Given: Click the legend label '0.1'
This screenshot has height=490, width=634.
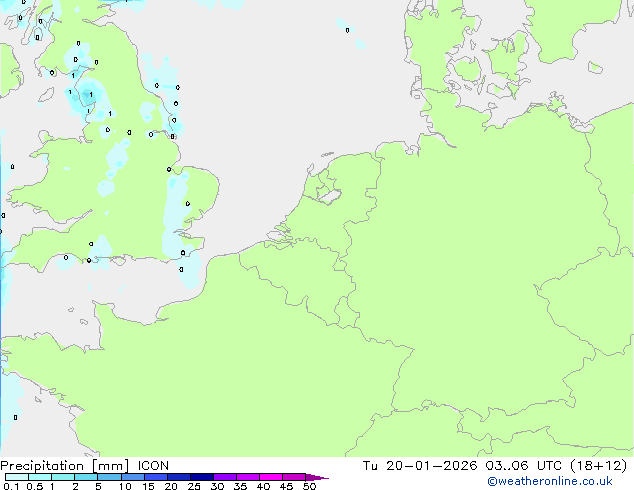Looking at the screenshot, I should (x=11, y=486).
